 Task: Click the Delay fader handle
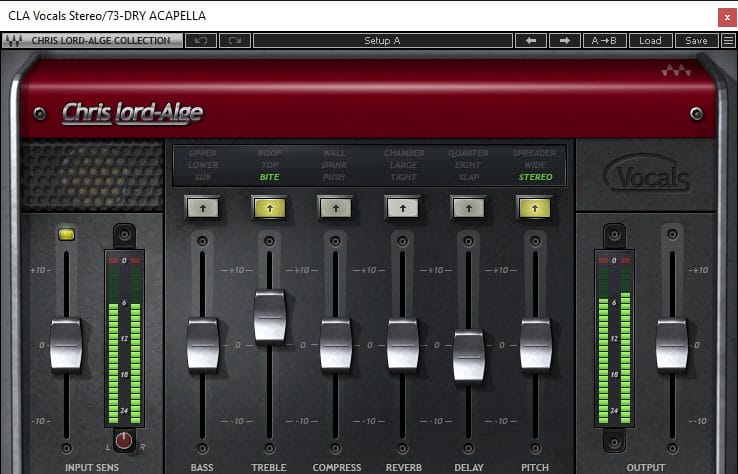(x=468, y=355)
